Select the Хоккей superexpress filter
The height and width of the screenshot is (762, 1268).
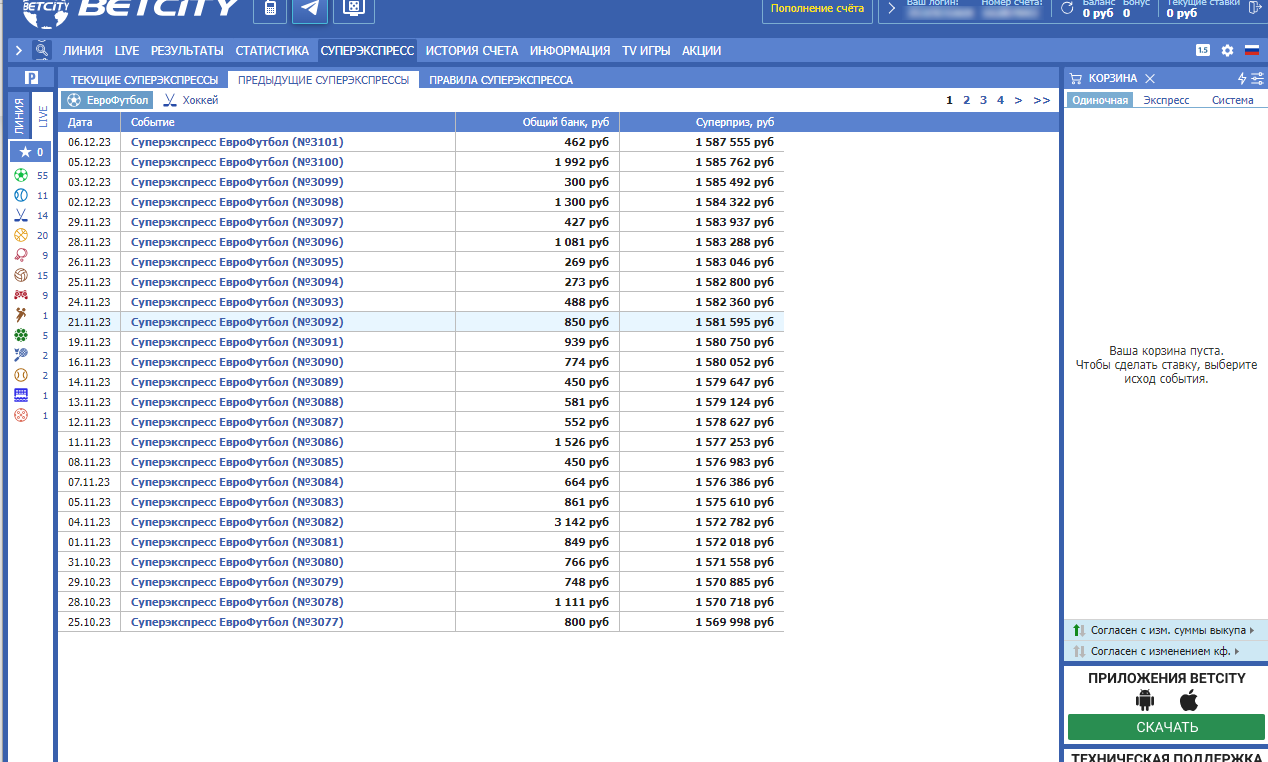[x=190, y=100]
